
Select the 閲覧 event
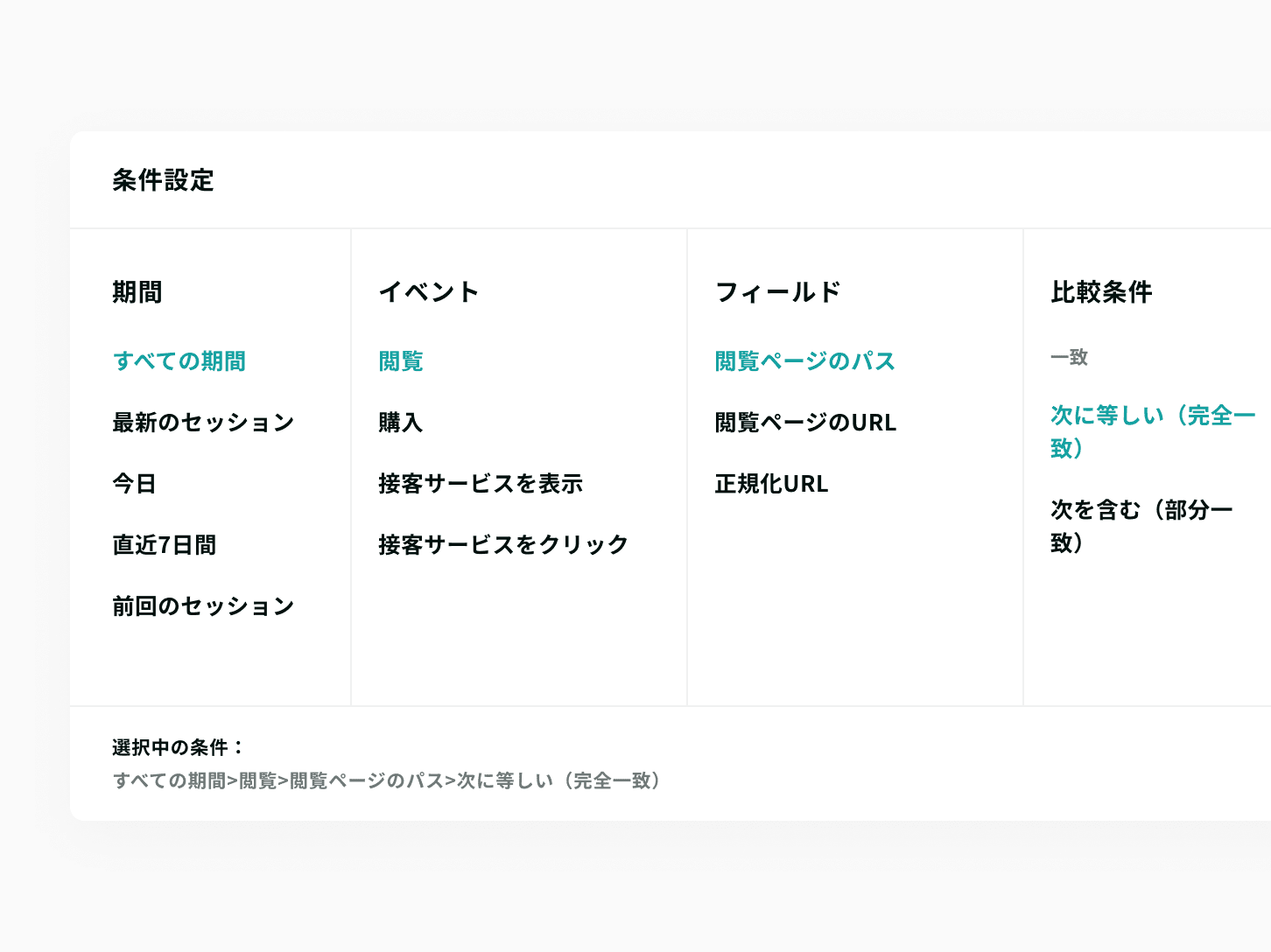click(x=401, y=361)
